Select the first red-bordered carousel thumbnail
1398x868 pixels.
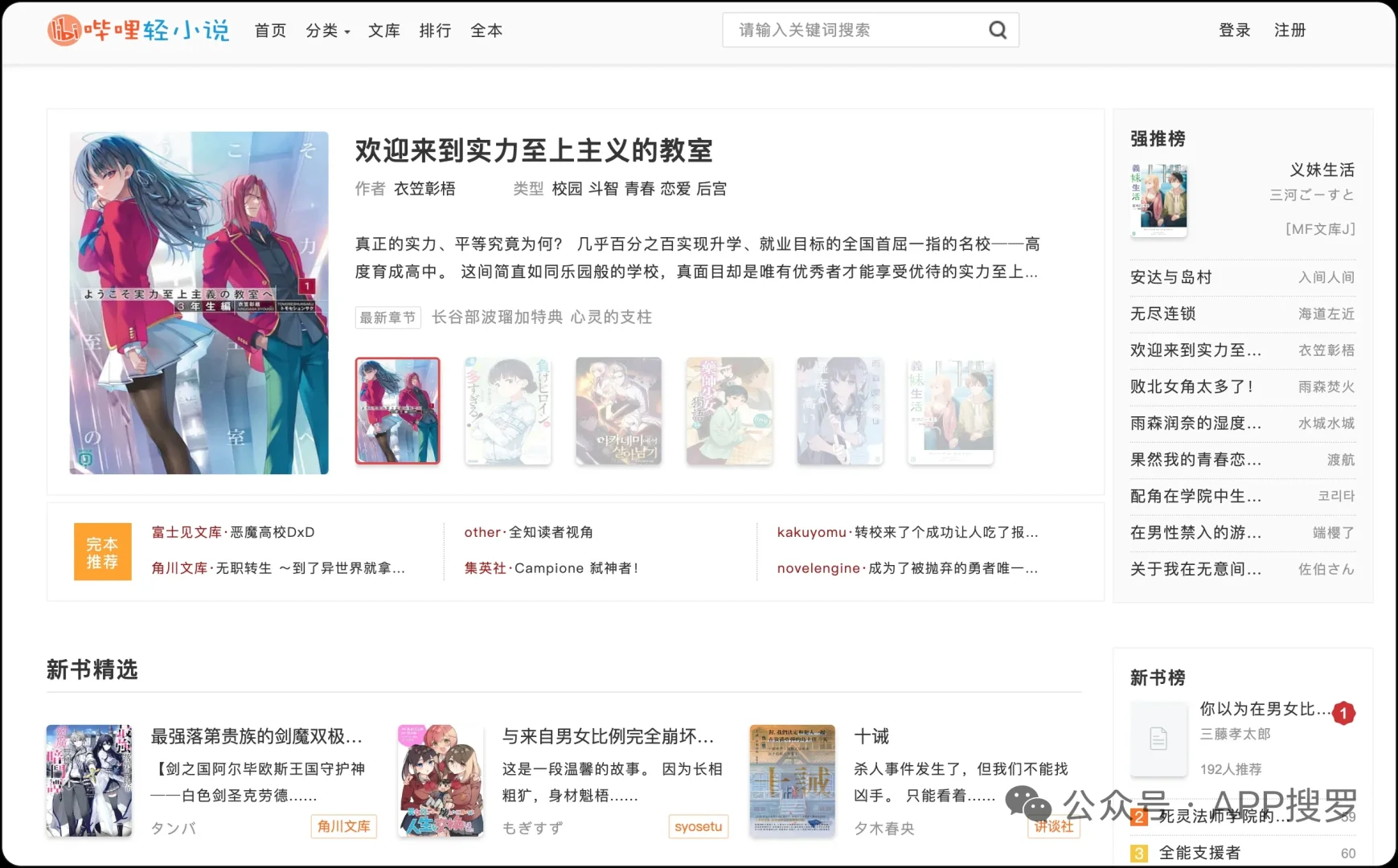[x=398, y=411]
